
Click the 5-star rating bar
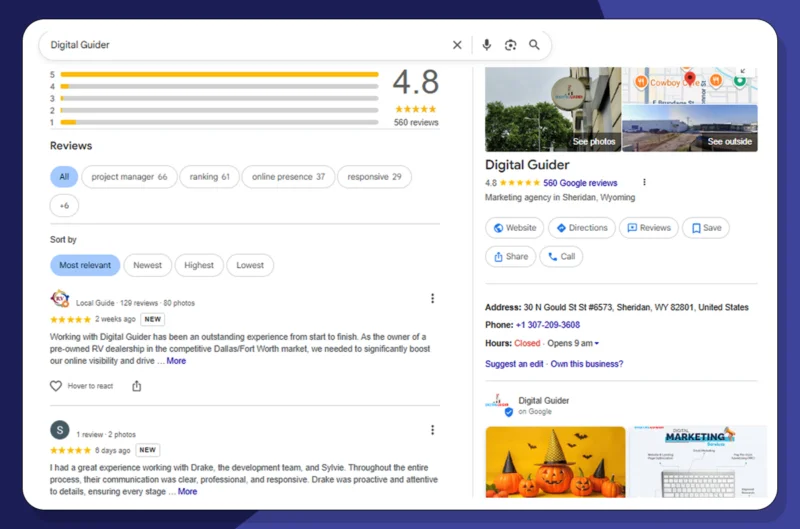pyautogui.click(x=219, y=74)
